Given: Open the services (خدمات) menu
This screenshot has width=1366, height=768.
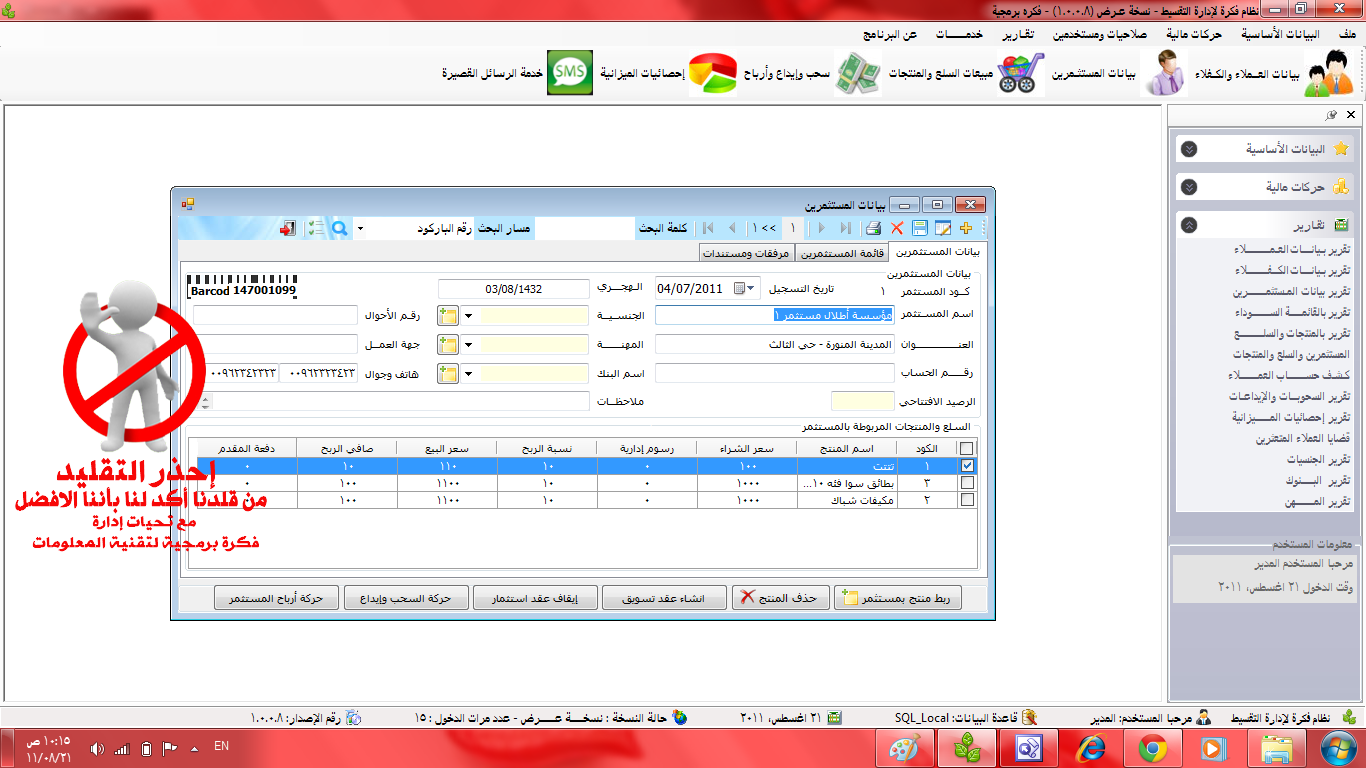Looking at the screenshot, I should click(959, 34).
